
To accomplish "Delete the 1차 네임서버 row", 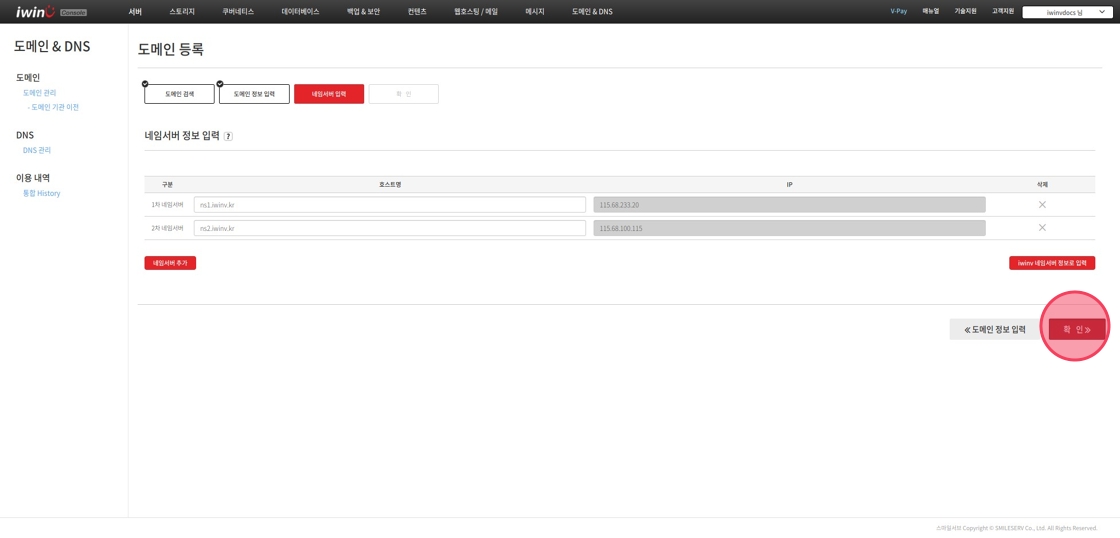I will pyautogui.click(x=1042, y=205).
